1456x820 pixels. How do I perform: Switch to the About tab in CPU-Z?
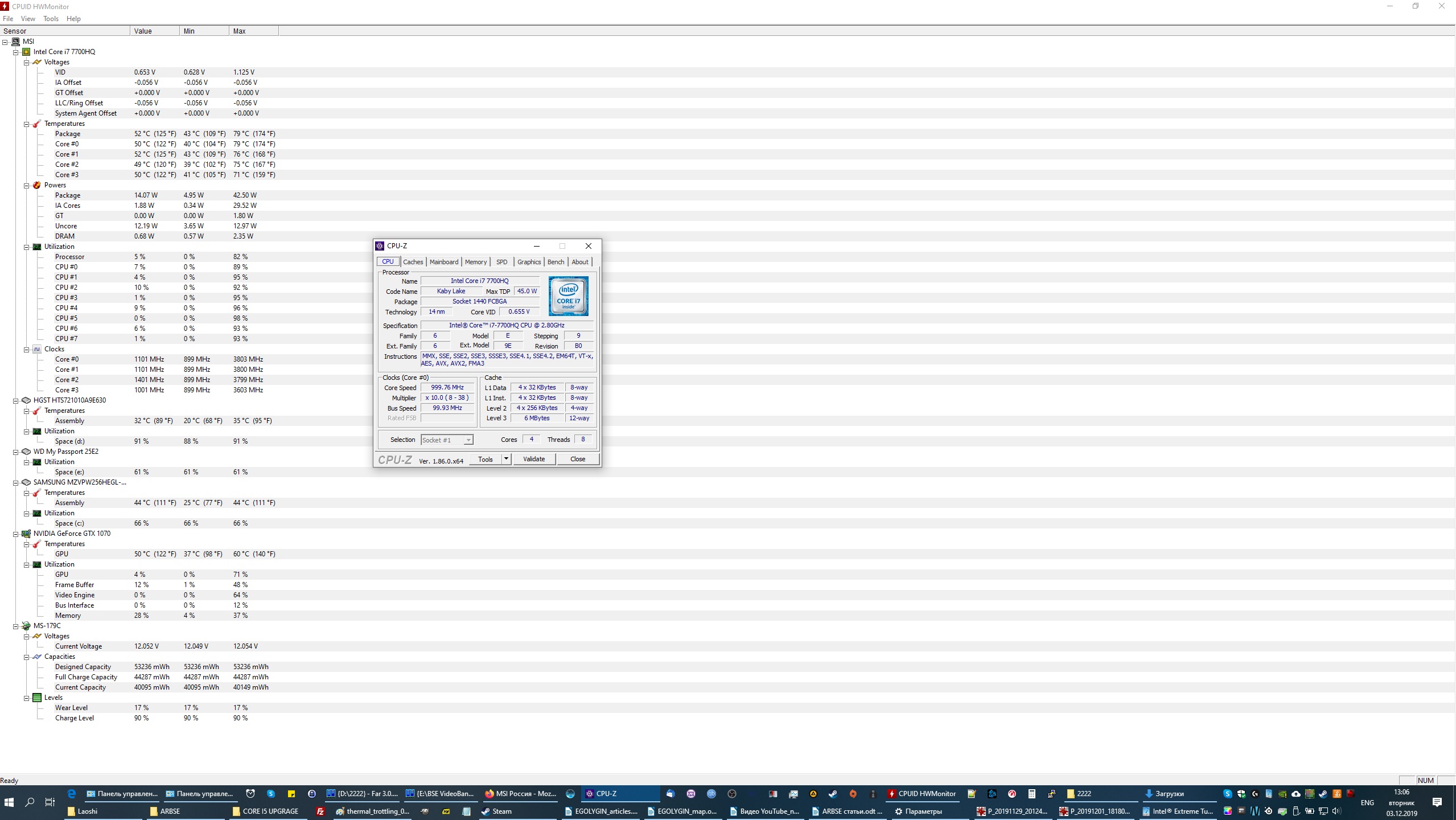pos(580,262)
